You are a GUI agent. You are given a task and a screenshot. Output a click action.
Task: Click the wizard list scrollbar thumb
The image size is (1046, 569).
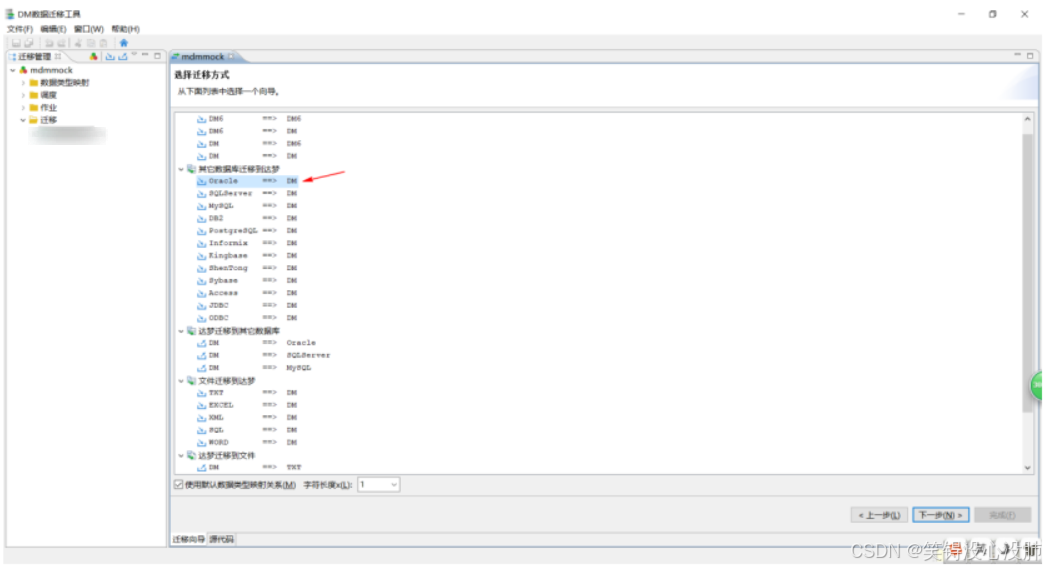point(1027,272)
